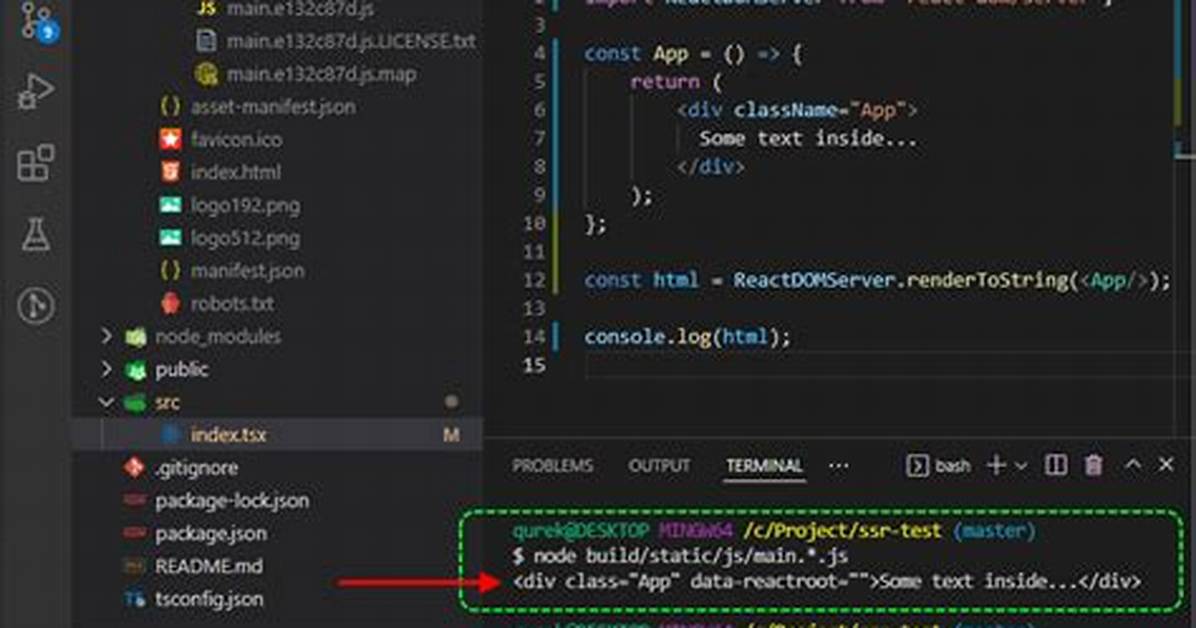Collapse the src folder
The width and height of the screenshot is (1196, 628).
(x=107, y=402)
